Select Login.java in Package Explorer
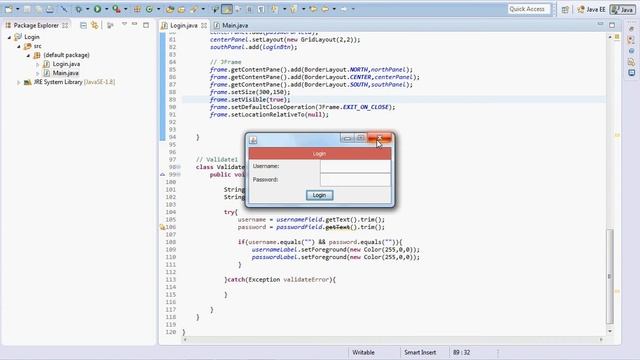The image size is (640, 360). [x=66, y=64]
